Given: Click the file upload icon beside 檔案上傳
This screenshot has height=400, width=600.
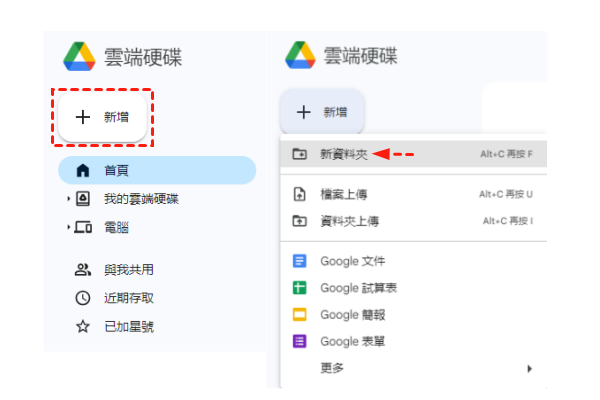Looking at the screenshot, I should point(300,194).
